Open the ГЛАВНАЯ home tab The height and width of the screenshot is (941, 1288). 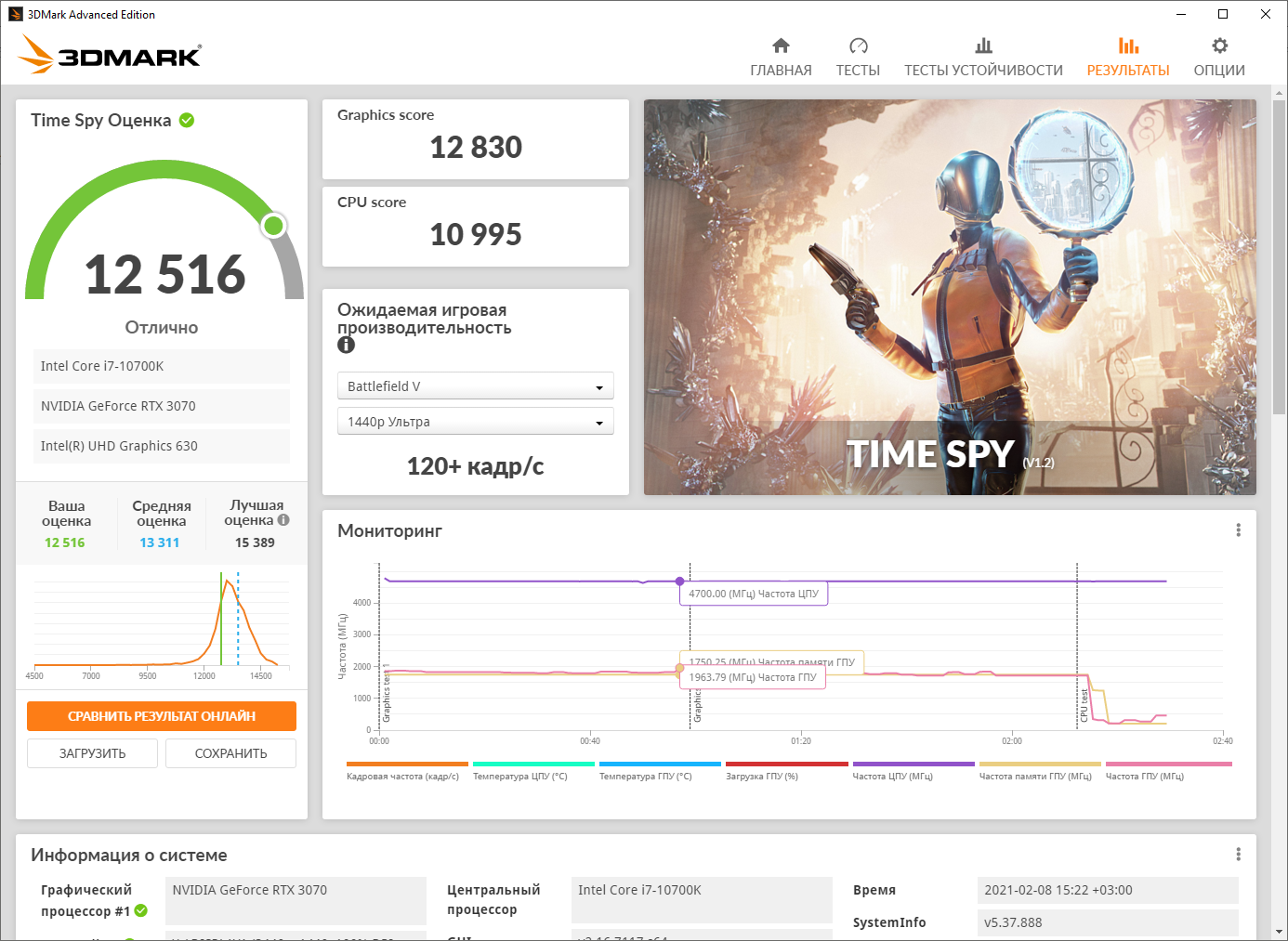point(781,58)
